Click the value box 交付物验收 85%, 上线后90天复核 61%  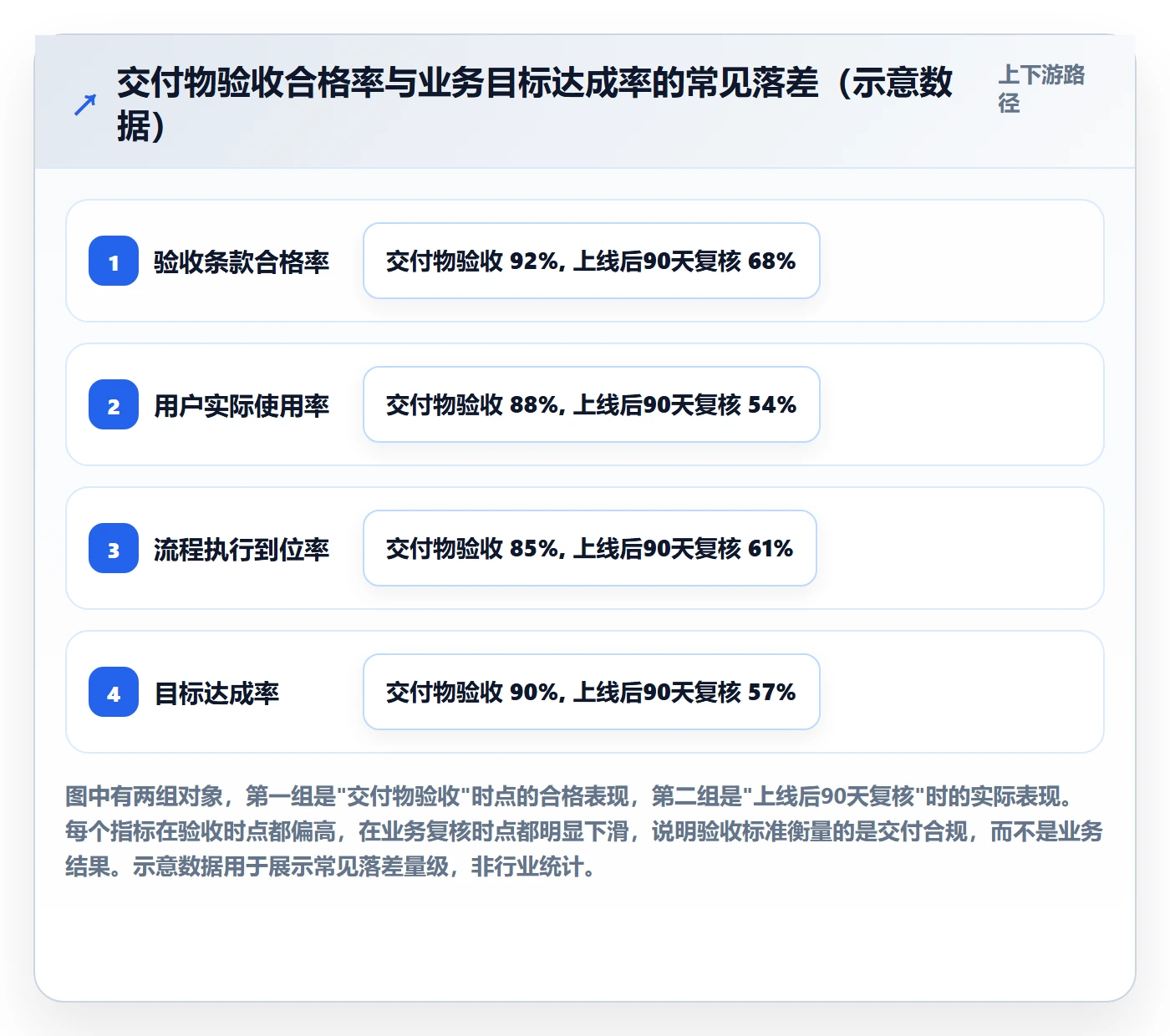590,548
